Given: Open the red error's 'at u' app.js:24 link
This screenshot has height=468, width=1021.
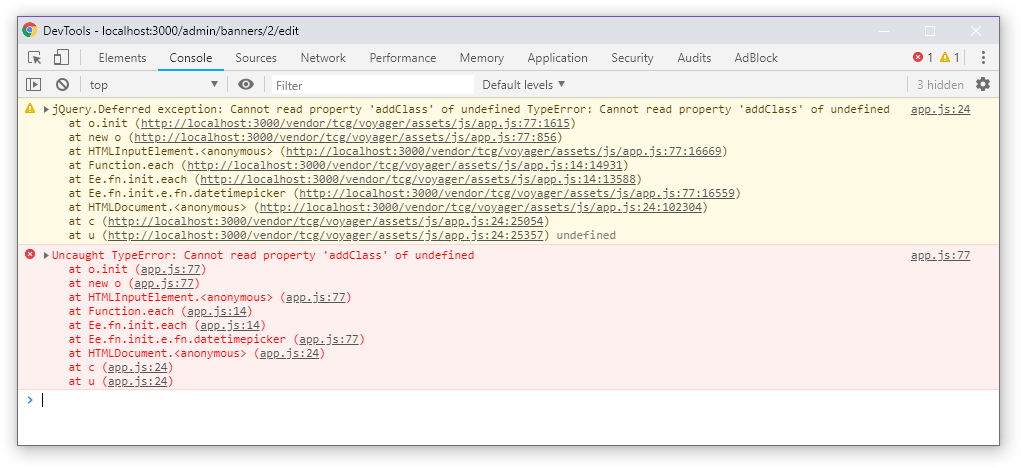Looking at the screenshot, I should coord(137,381).
